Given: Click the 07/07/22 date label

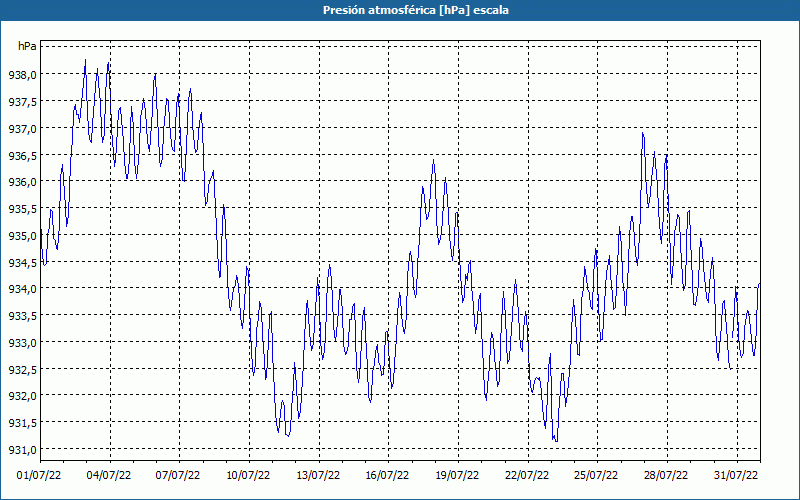Looking at the screenshot, I should point(178,476).
